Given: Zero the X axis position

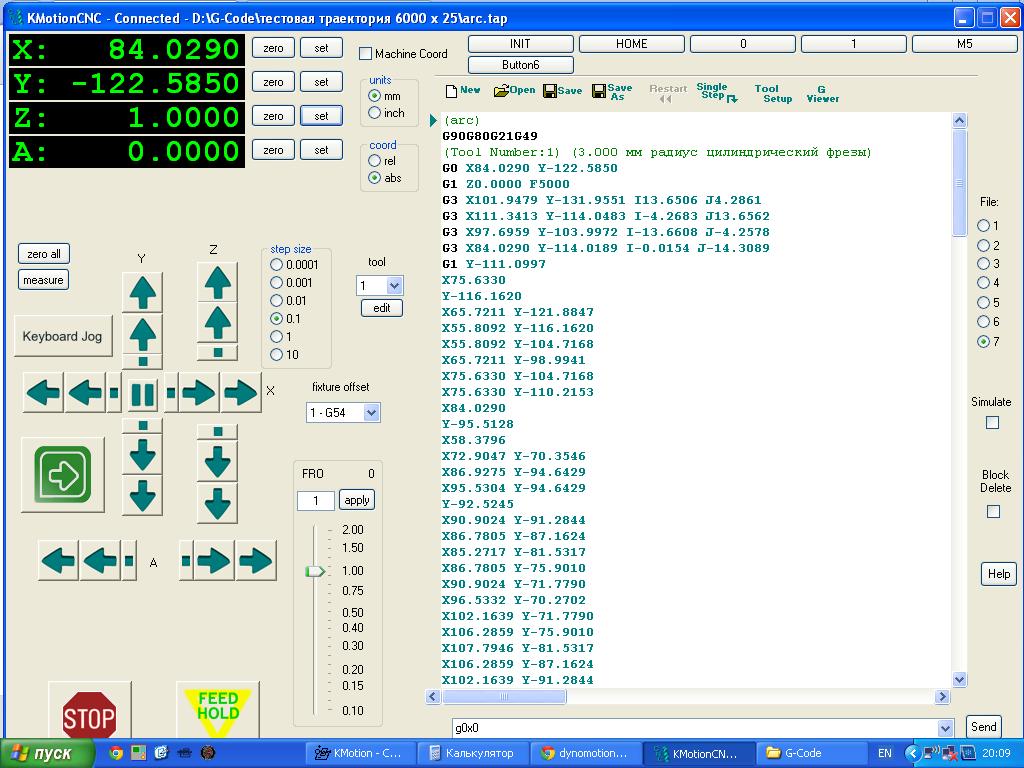Looking at the screenshot, I should click(x=273, y=48).
